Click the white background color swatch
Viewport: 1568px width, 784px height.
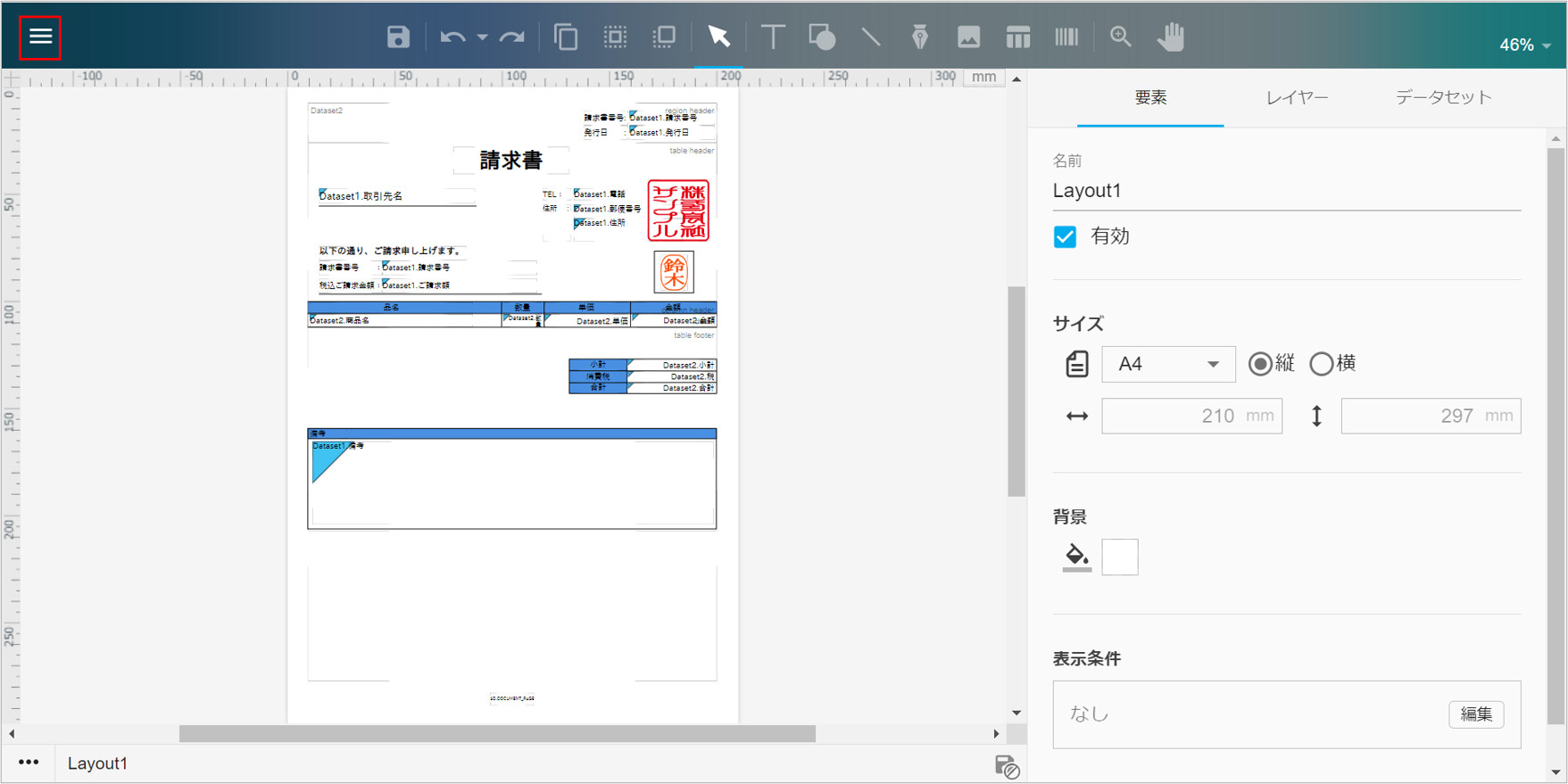(x=1119, y=557)
